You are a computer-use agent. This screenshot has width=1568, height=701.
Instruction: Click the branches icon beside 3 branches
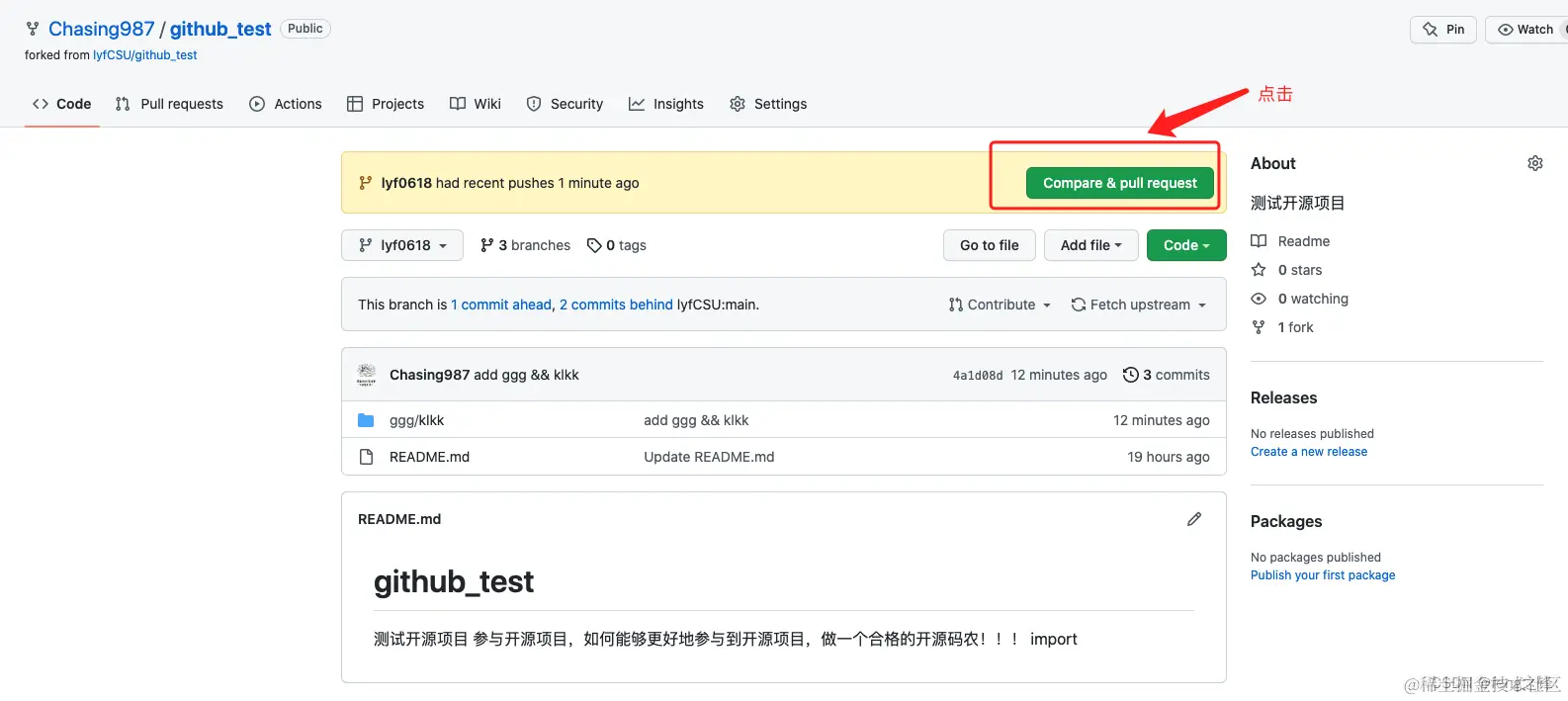click(486, 245)
